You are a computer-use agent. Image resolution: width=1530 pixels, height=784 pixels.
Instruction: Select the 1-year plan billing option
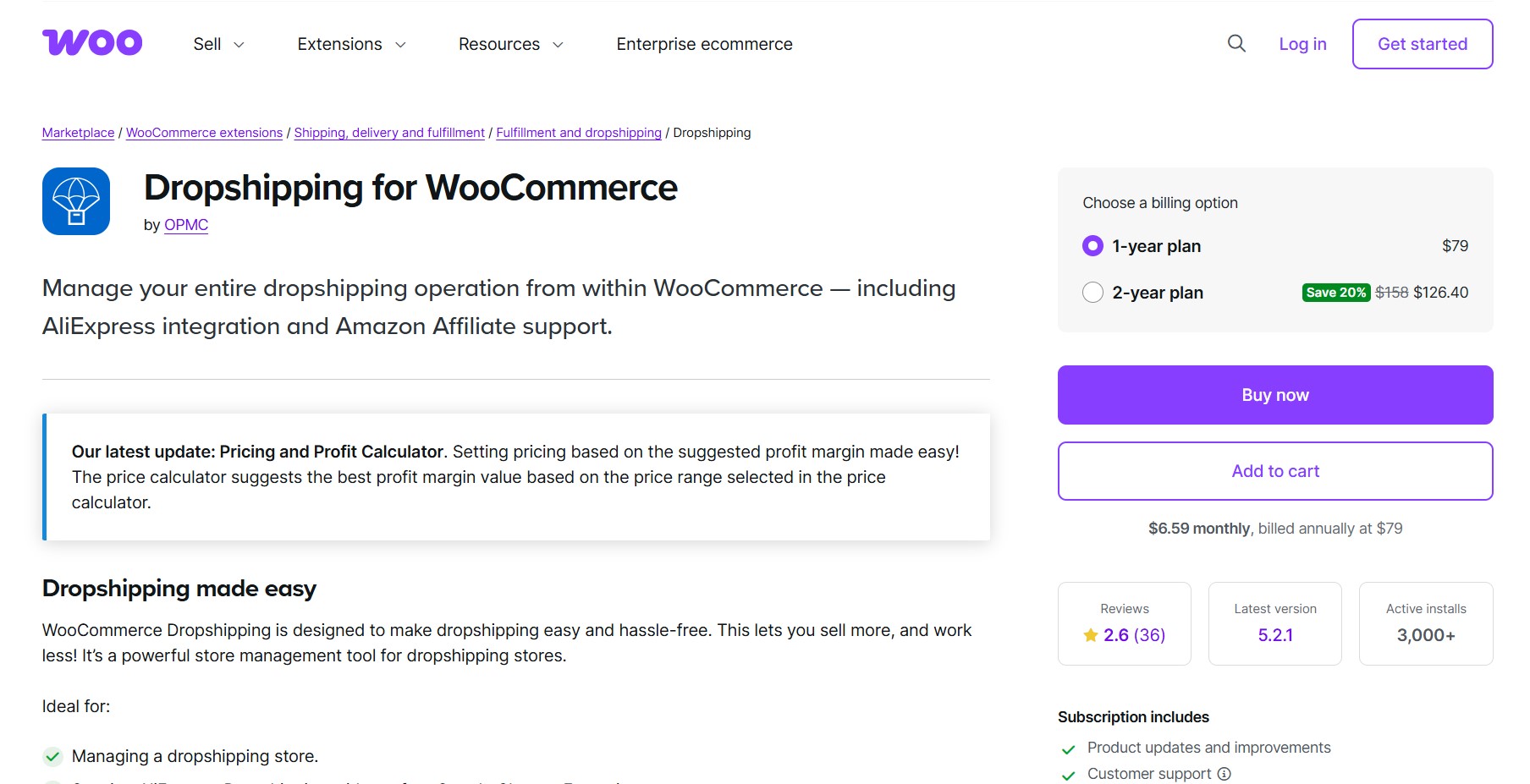pyautogui.click(x=1092, y=245)
